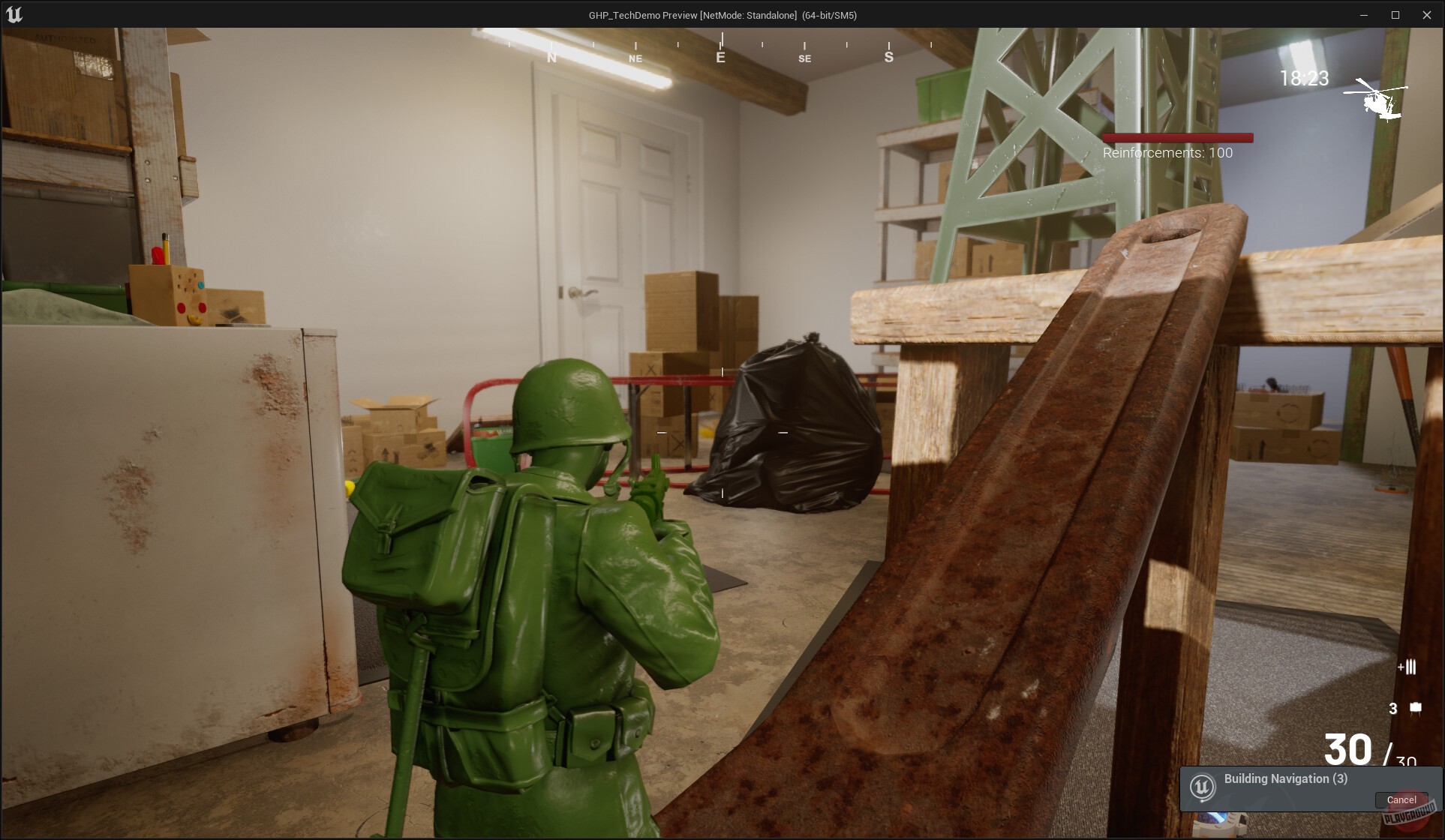The image size is (1445, 840).
Task: Click the satchel charge icon next to the 3
Action: coord(1416,706)
